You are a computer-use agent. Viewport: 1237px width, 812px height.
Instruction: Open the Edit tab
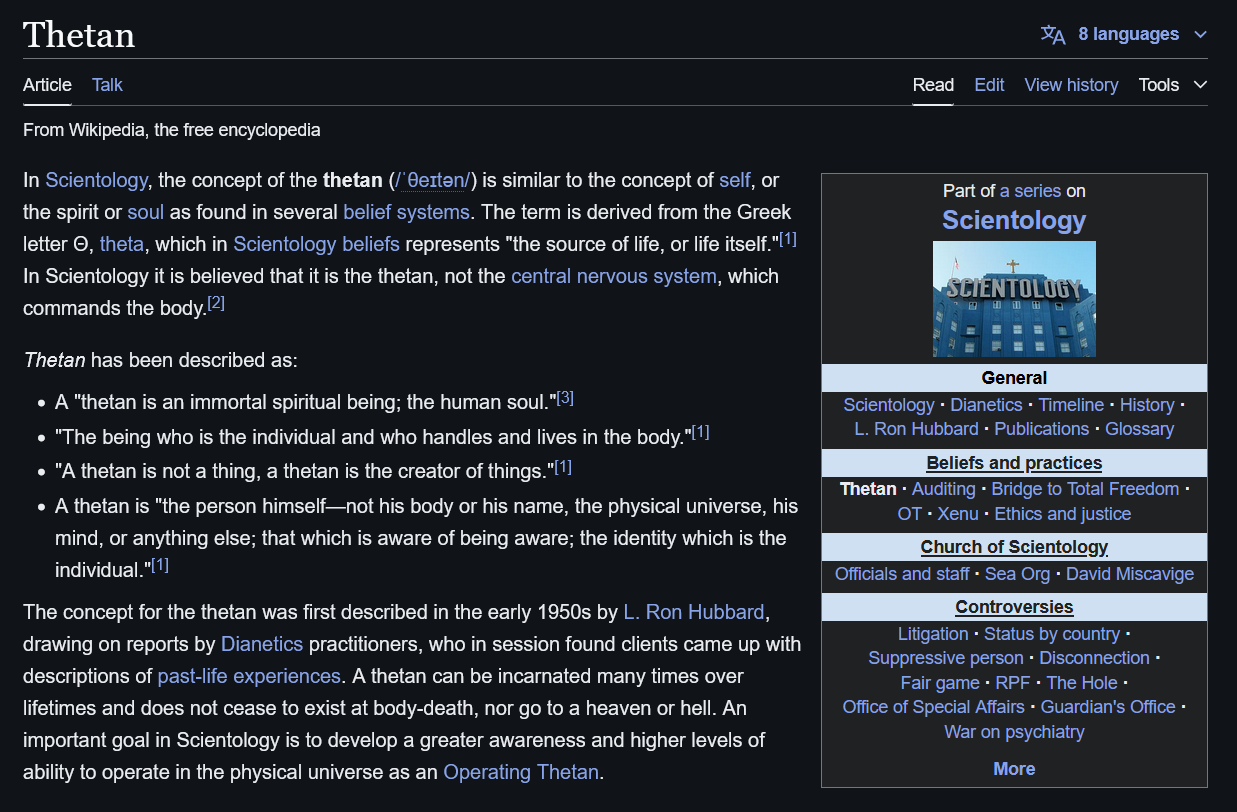[989, 85]
